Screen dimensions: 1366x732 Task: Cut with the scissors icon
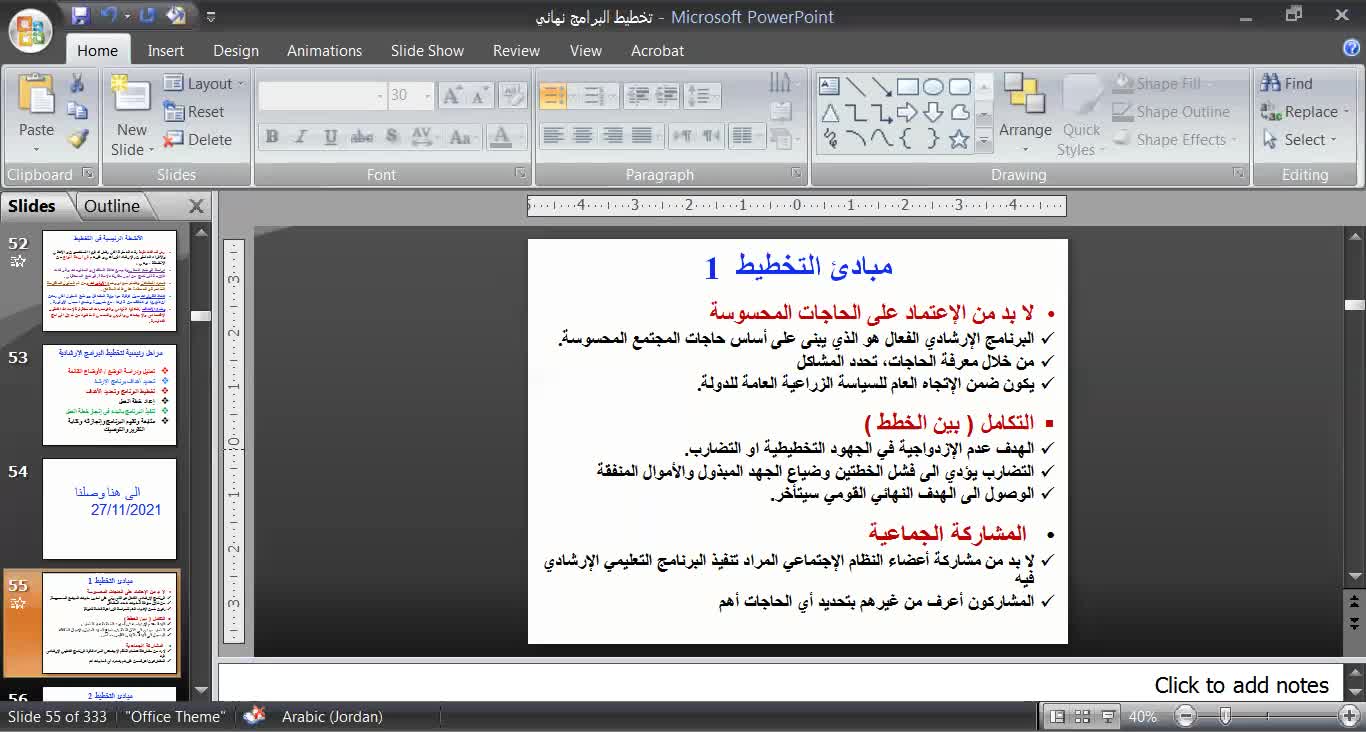pos(77,84)
